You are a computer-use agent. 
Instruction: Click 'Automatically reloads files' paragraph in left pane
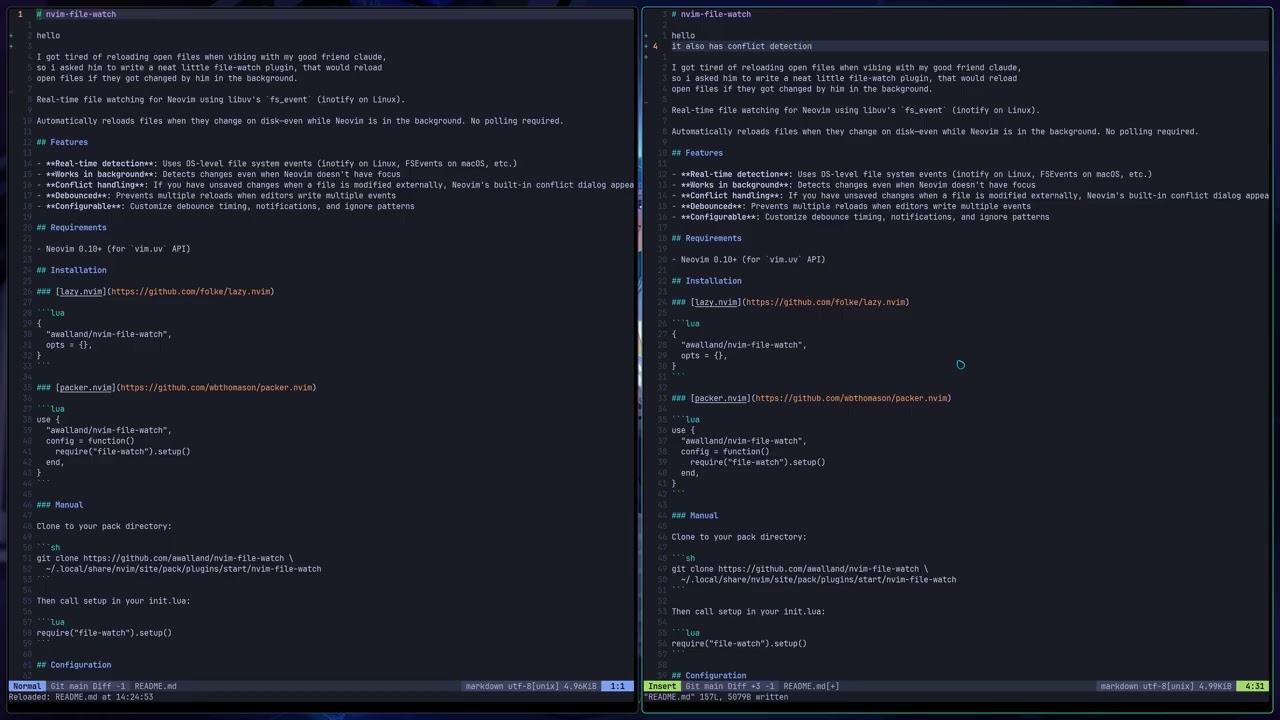click(x=300, y=121)
